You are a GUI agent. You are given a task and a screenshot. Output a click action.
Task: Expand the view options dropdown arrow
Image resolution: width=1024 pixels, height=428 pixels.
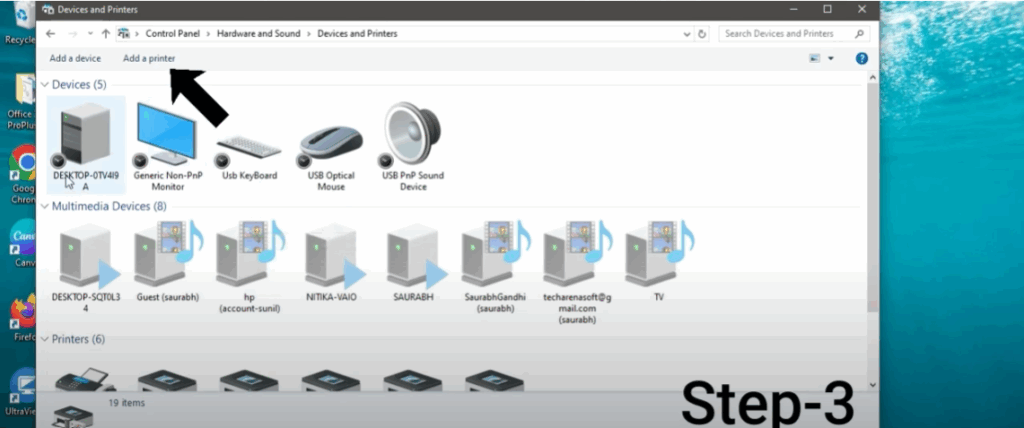point(831,59)
